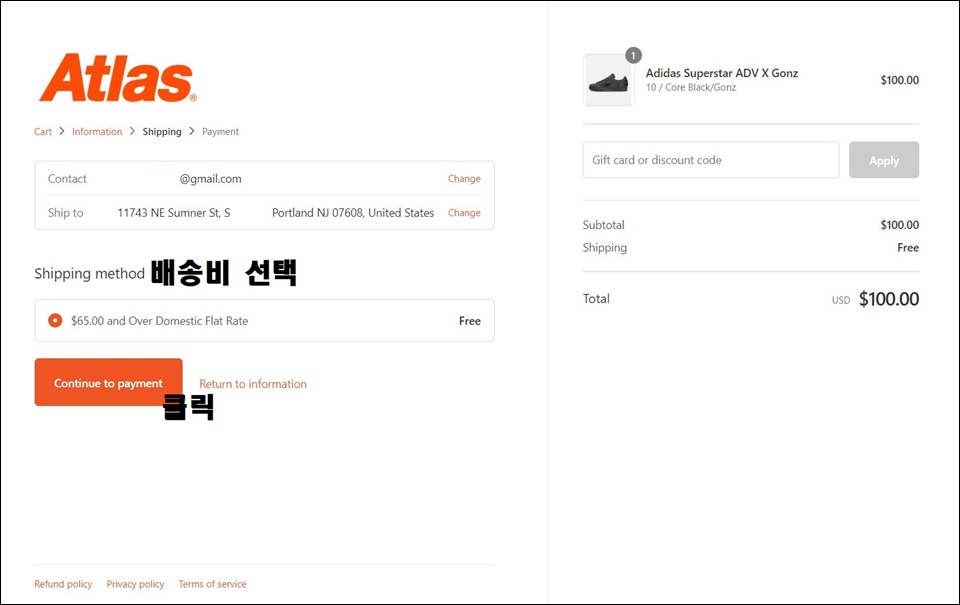Select the Shipping breadcrumb step
The height and width of the screenshot is (605, 960).
pyautogui.click(x=162, y=132)
